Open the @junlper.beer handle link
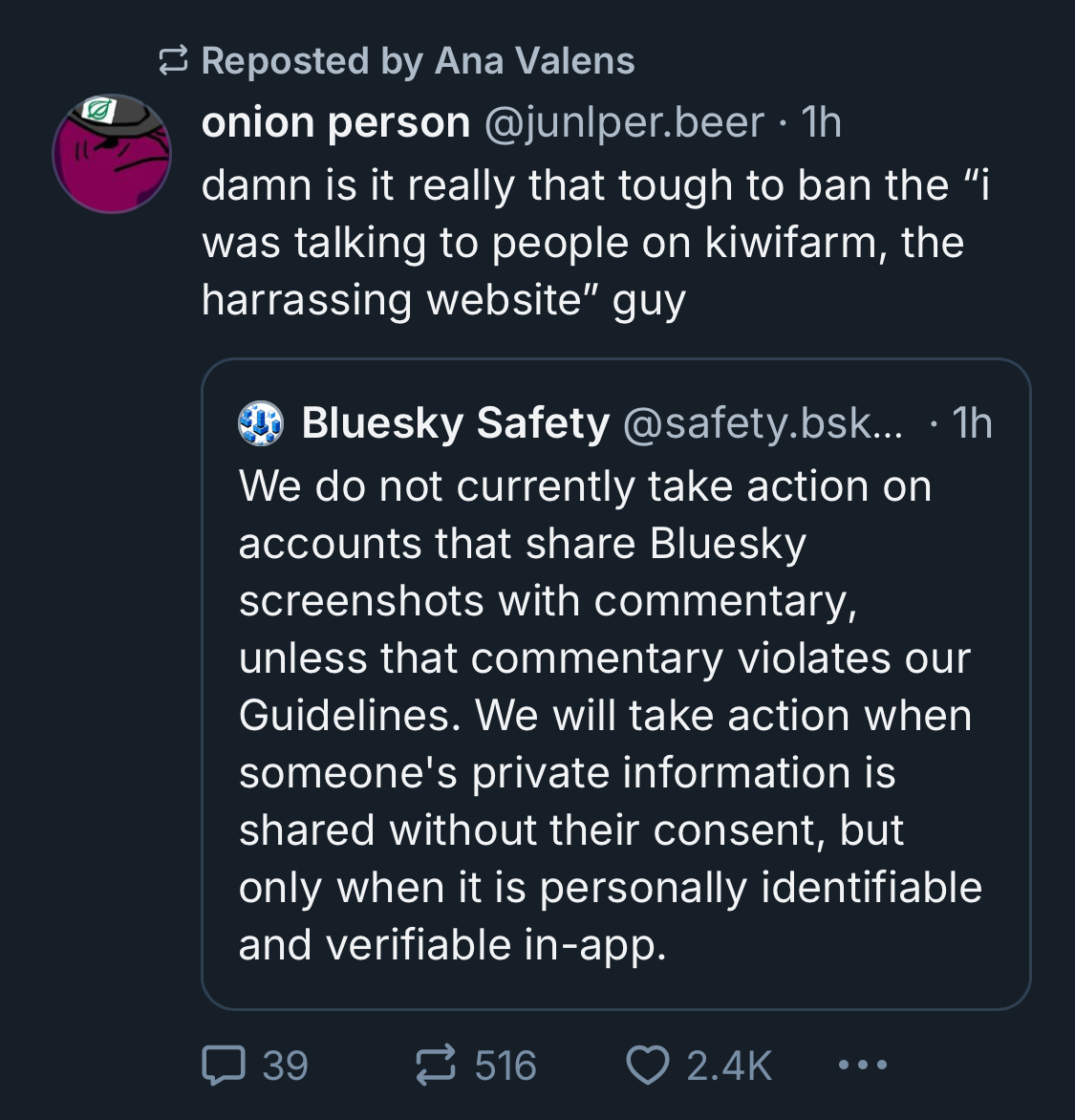This screenshot has width=1075, height=1120. click(625, 122)
